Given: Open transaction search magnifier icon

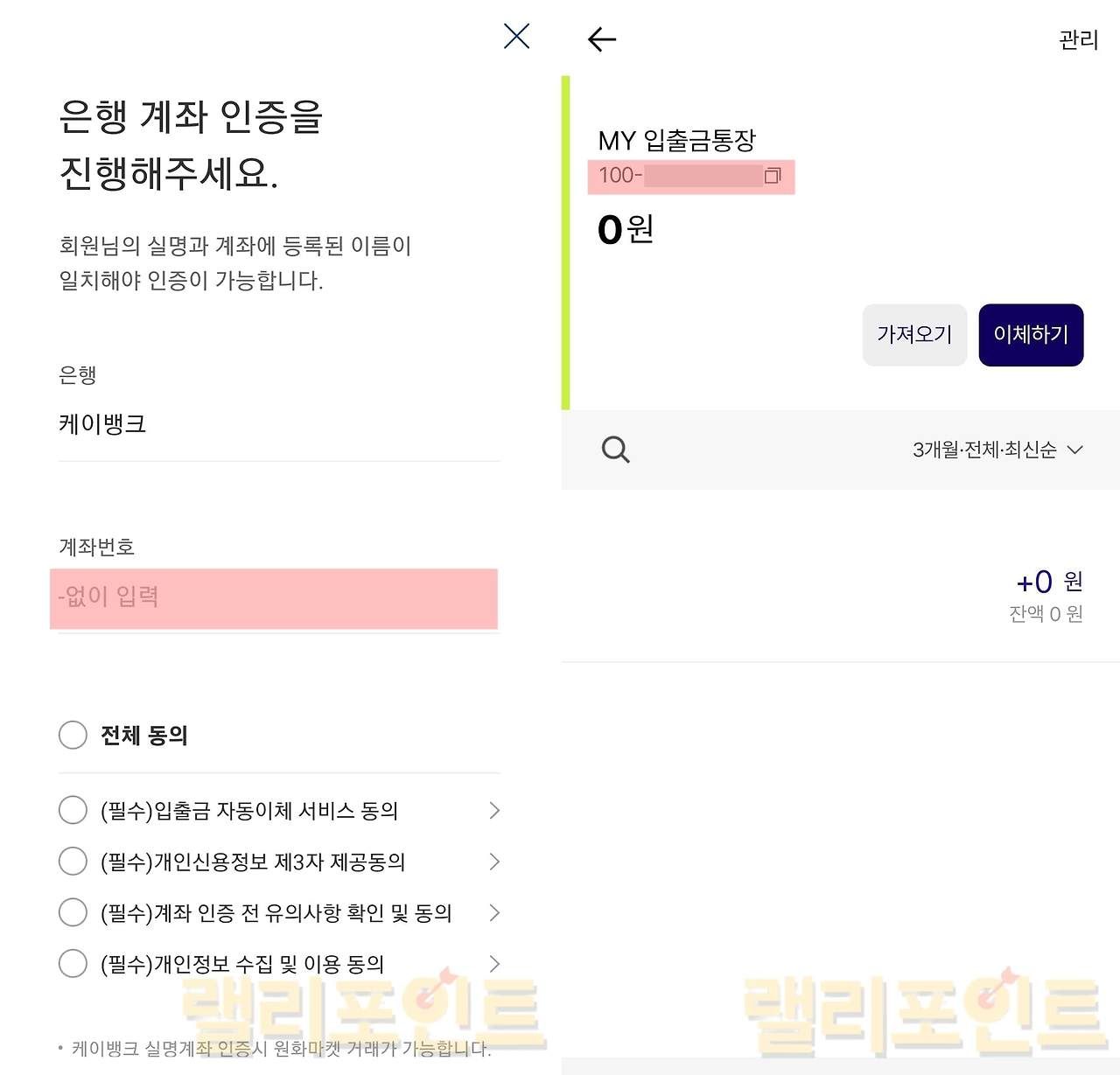Looking at the screenshot, I should click(x=615, y=450).
